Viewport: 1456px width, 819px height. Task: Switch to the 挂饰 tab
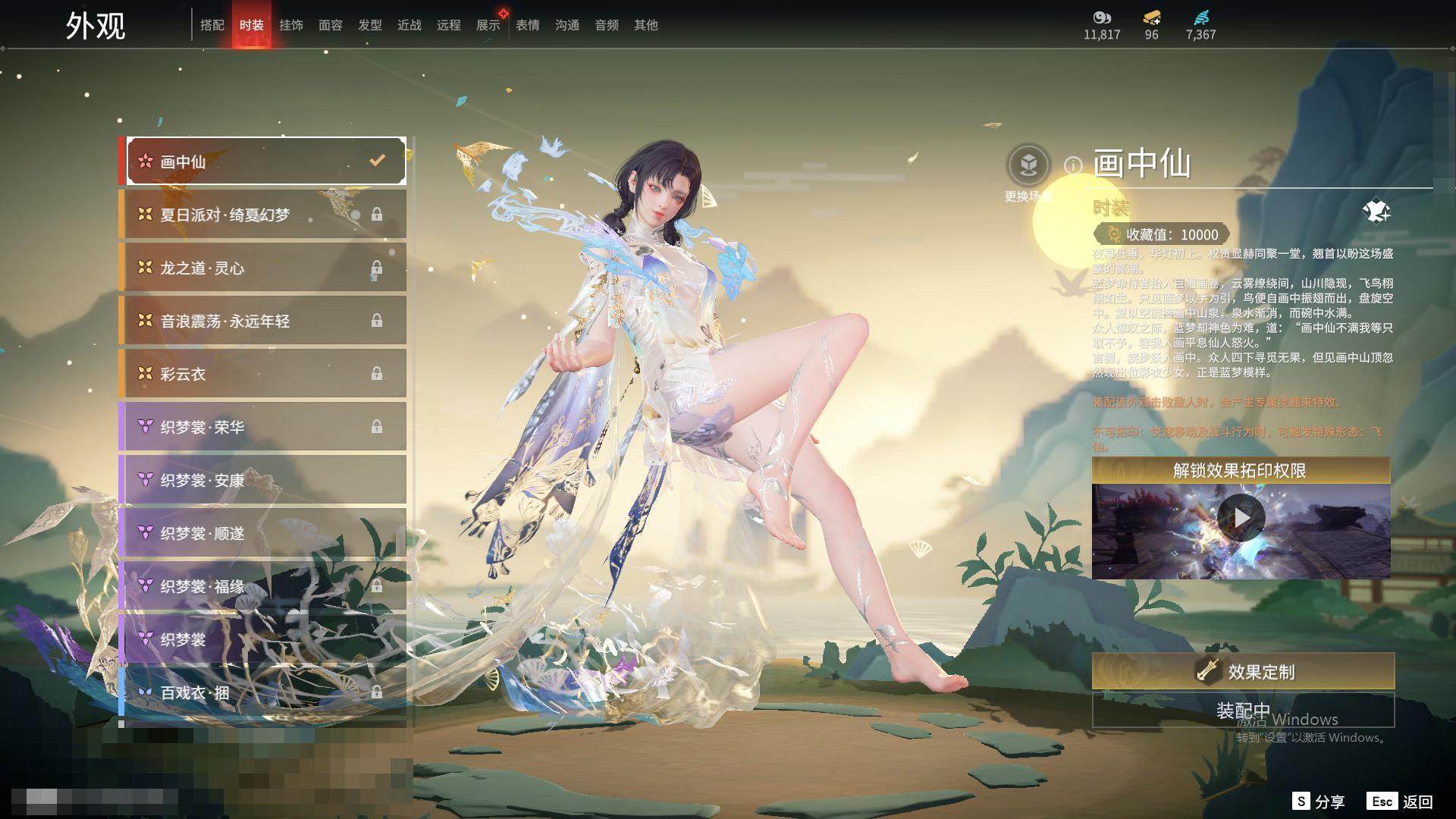pyautogui.click(x=291, y=25)
